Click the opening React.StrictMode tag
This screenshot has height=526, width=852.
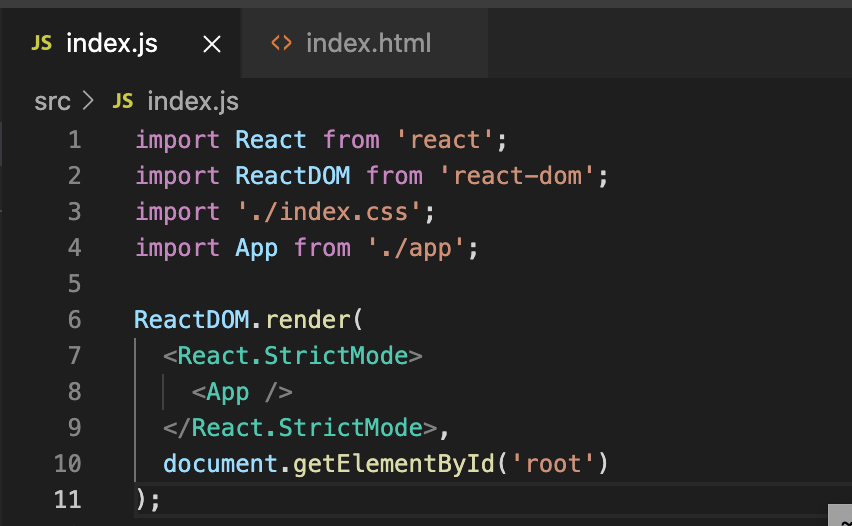tap(292, 356)
